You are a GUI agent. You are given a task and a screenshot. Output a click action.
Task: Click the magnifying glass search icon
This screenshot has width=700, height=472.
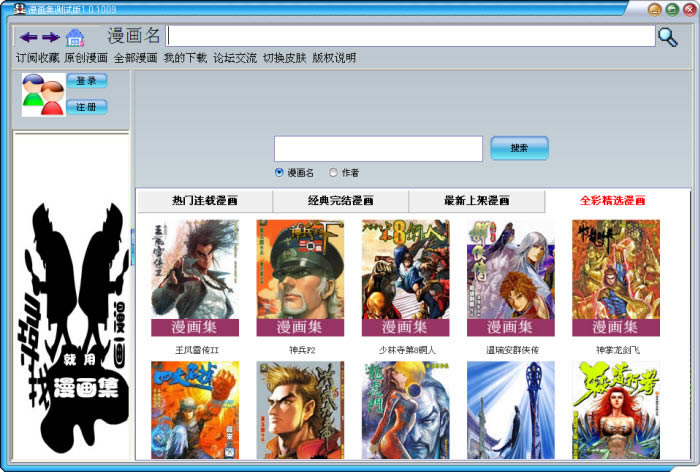point(668,38)
